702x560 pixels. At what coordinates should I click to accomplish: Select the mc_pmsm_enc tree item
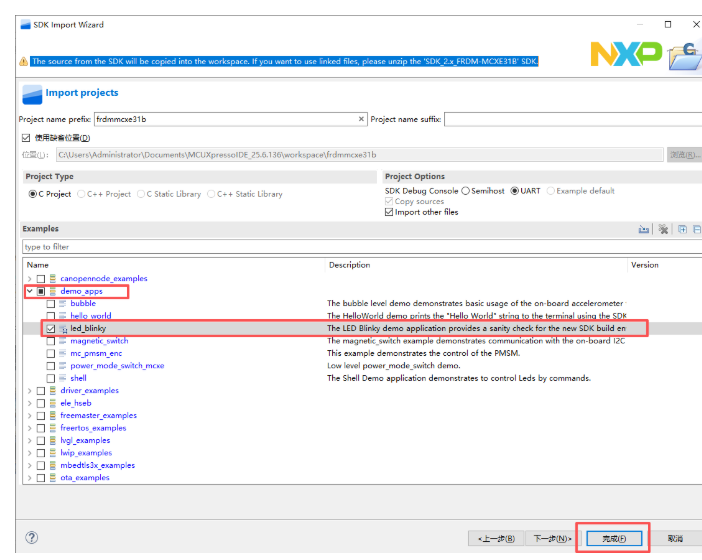(96, 353)
